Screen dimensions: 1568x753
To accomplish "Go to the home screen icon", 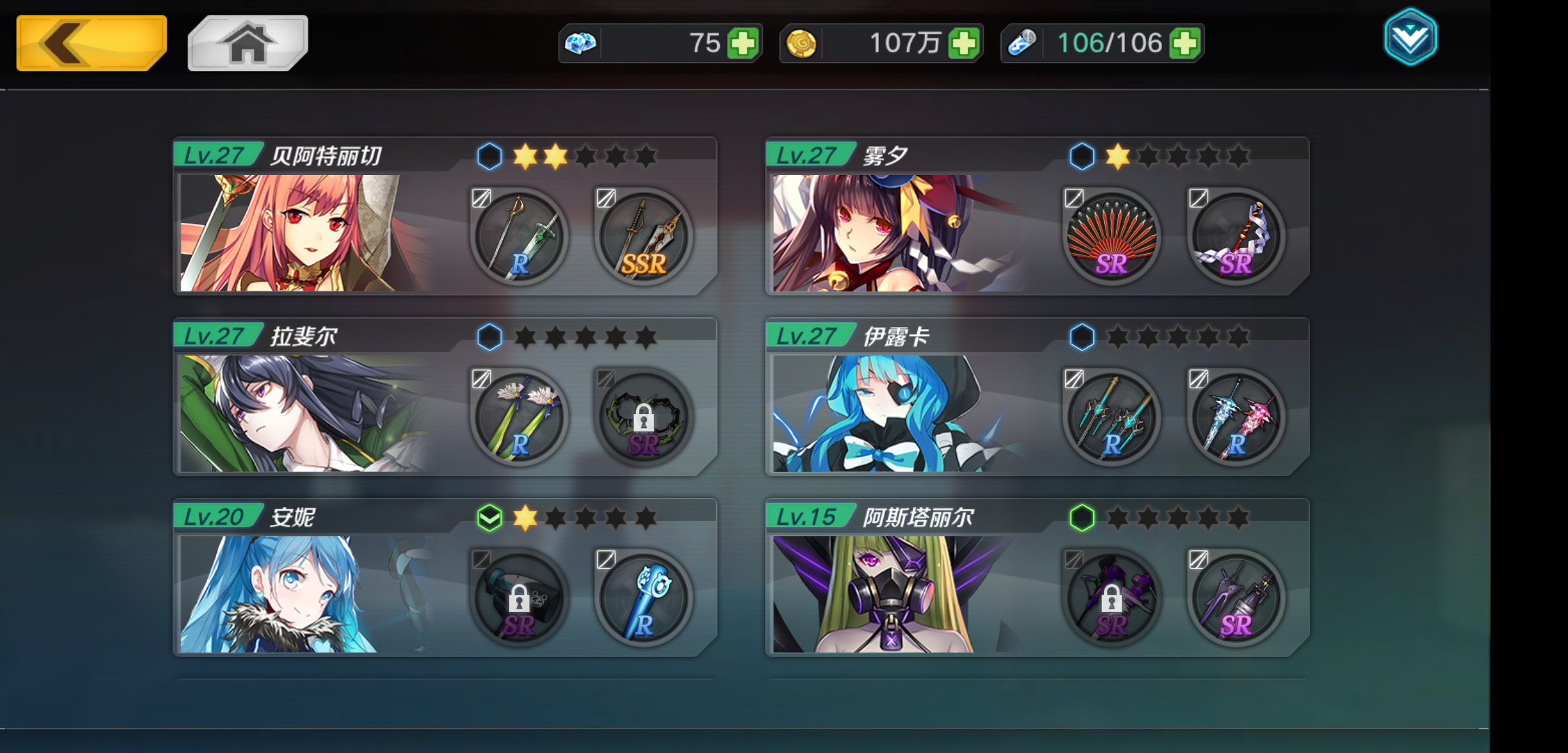I will (x=248, y=43).
